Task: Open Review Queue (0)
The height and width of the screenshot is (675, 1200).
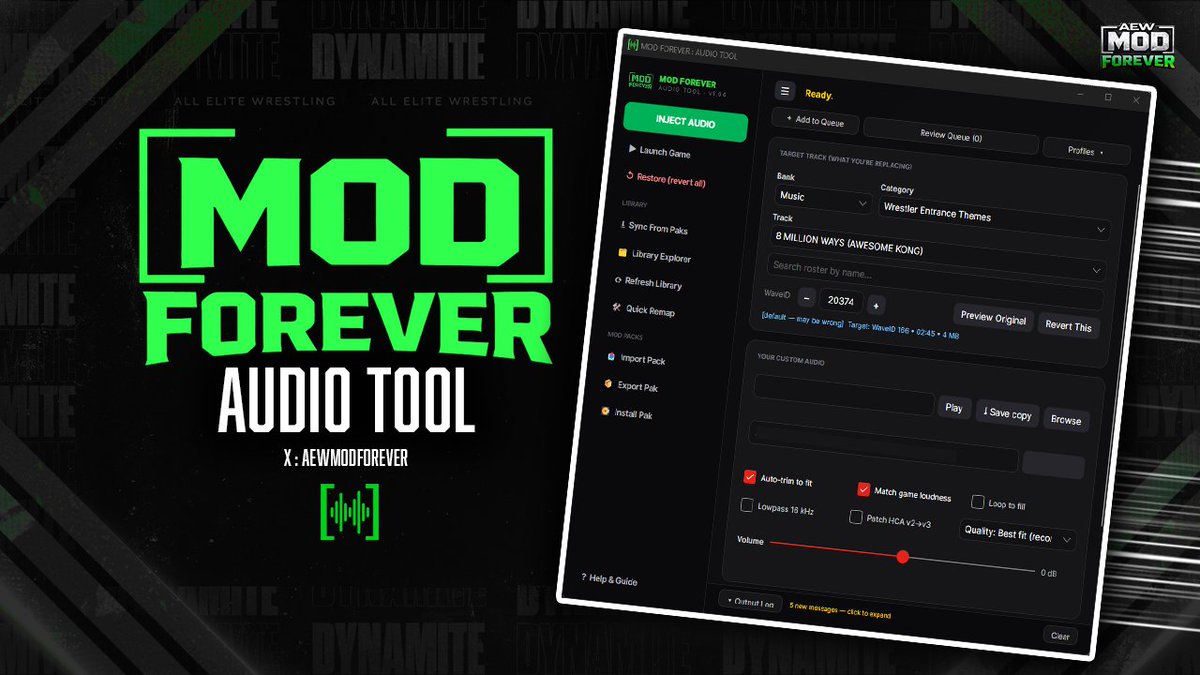Action: point(950,136)
